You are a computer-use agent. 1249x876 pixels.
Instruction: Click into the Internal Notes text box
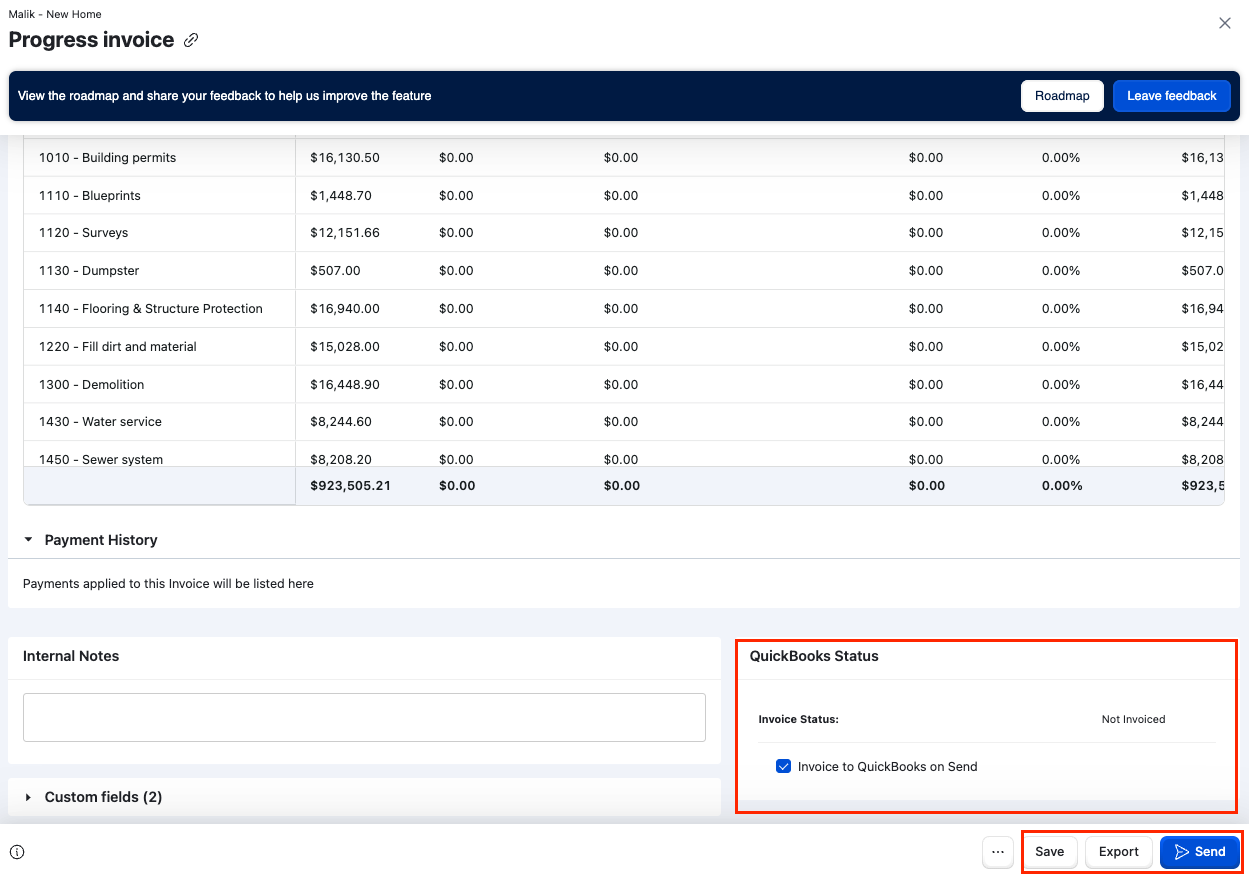point(364,717)
